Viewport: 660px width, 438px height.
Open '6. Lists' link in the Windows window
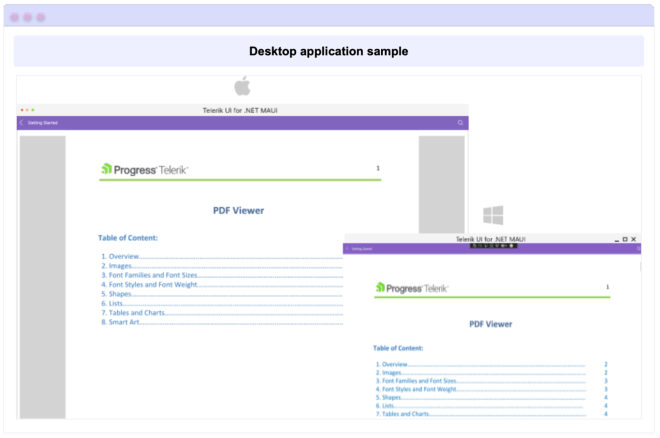(x=385, y=406)
